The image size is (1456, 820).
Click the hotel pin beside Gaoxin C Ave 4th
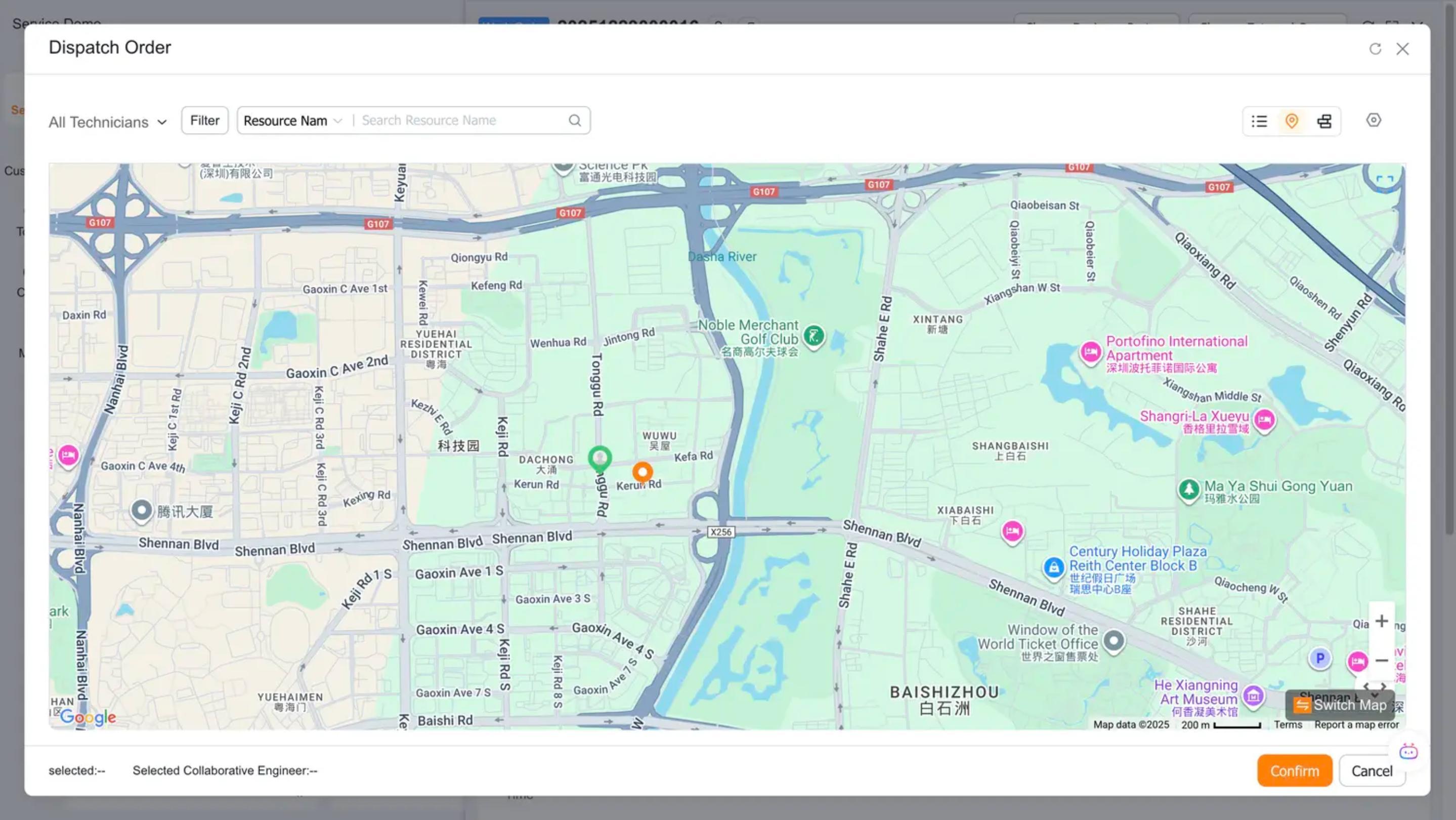tap(68, 456)
